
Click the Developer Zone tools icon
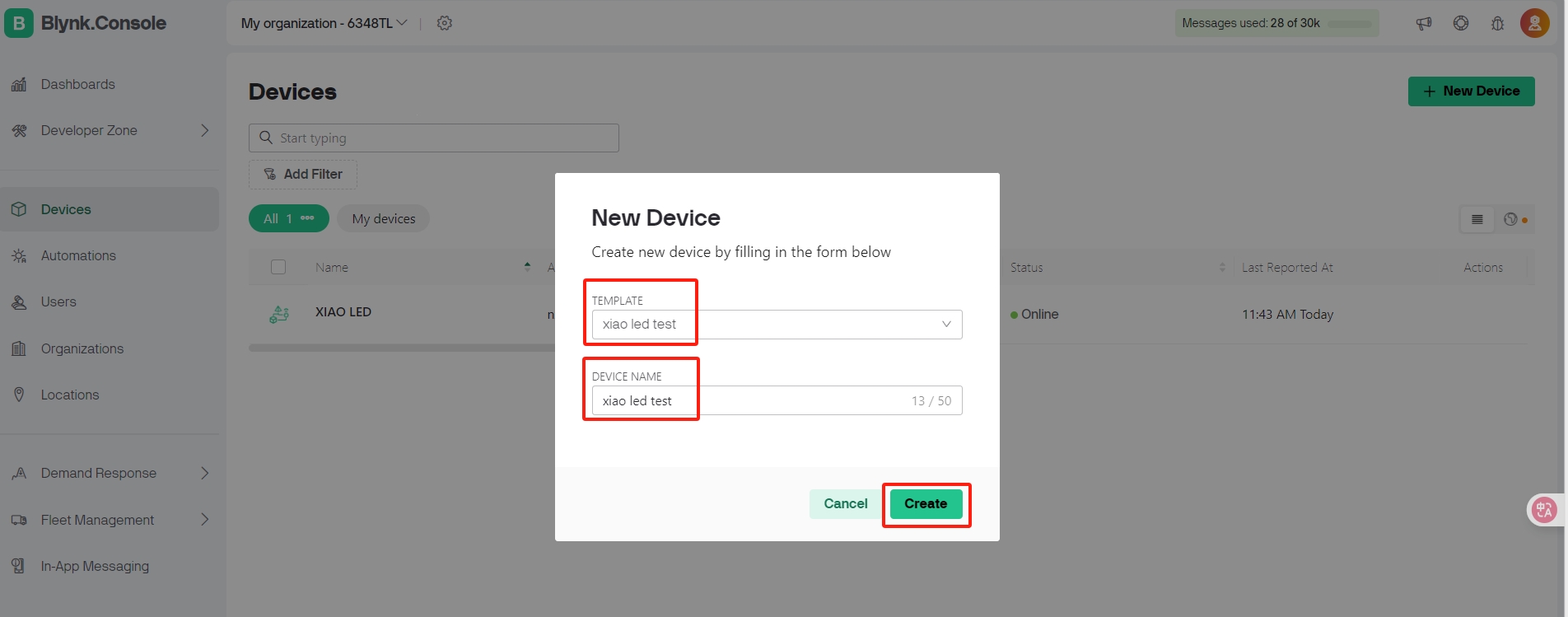coord(19,130)
